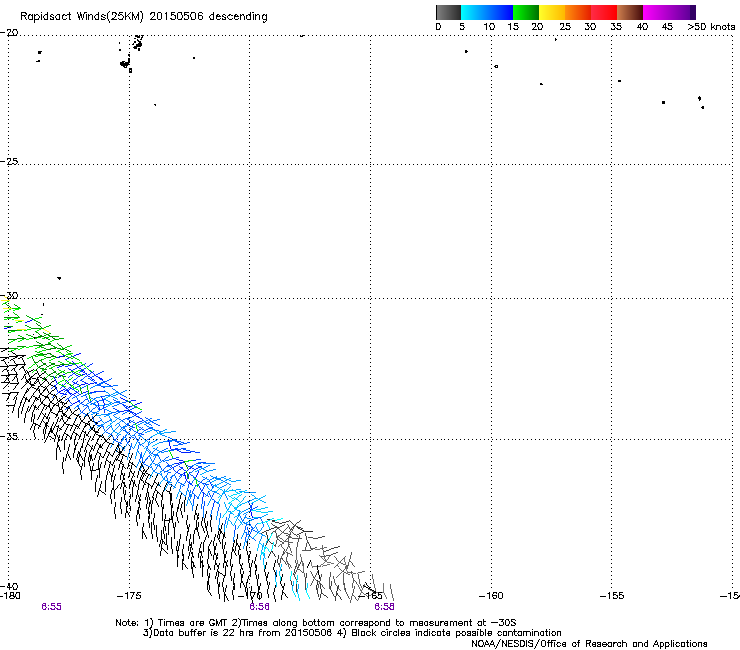Click the '-180' longitude axis label

coord(10,596)
